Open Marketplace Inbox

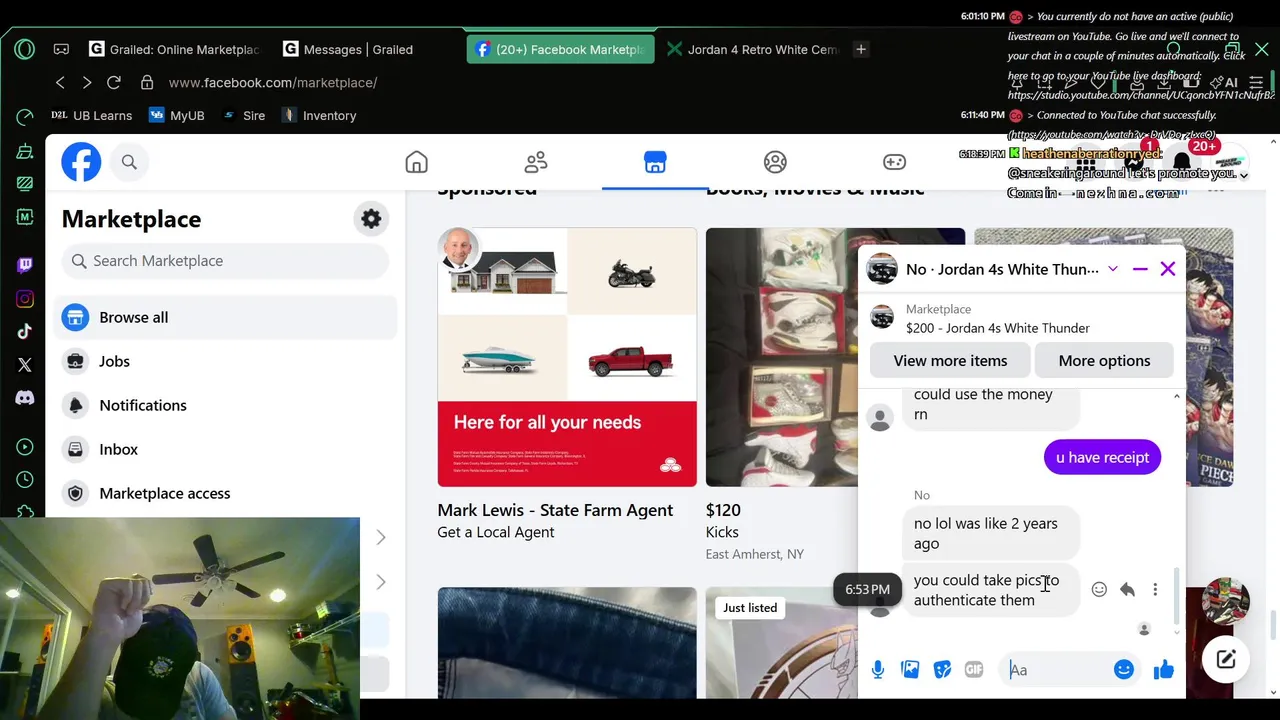pos(226,449)
